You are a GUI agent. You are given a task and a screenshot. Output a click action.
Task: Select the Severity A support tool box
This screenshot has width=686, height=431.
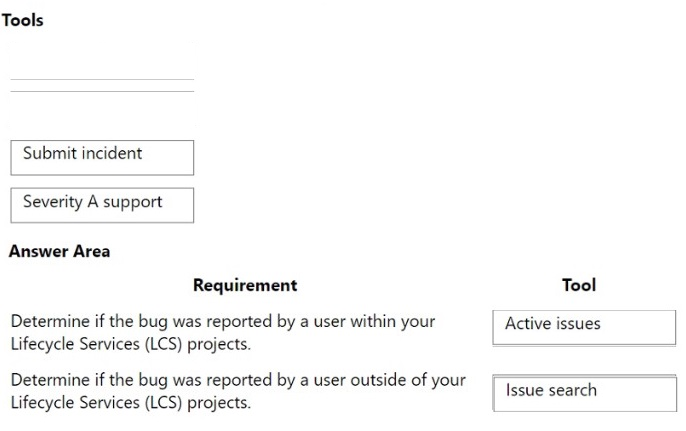point(102,205)
